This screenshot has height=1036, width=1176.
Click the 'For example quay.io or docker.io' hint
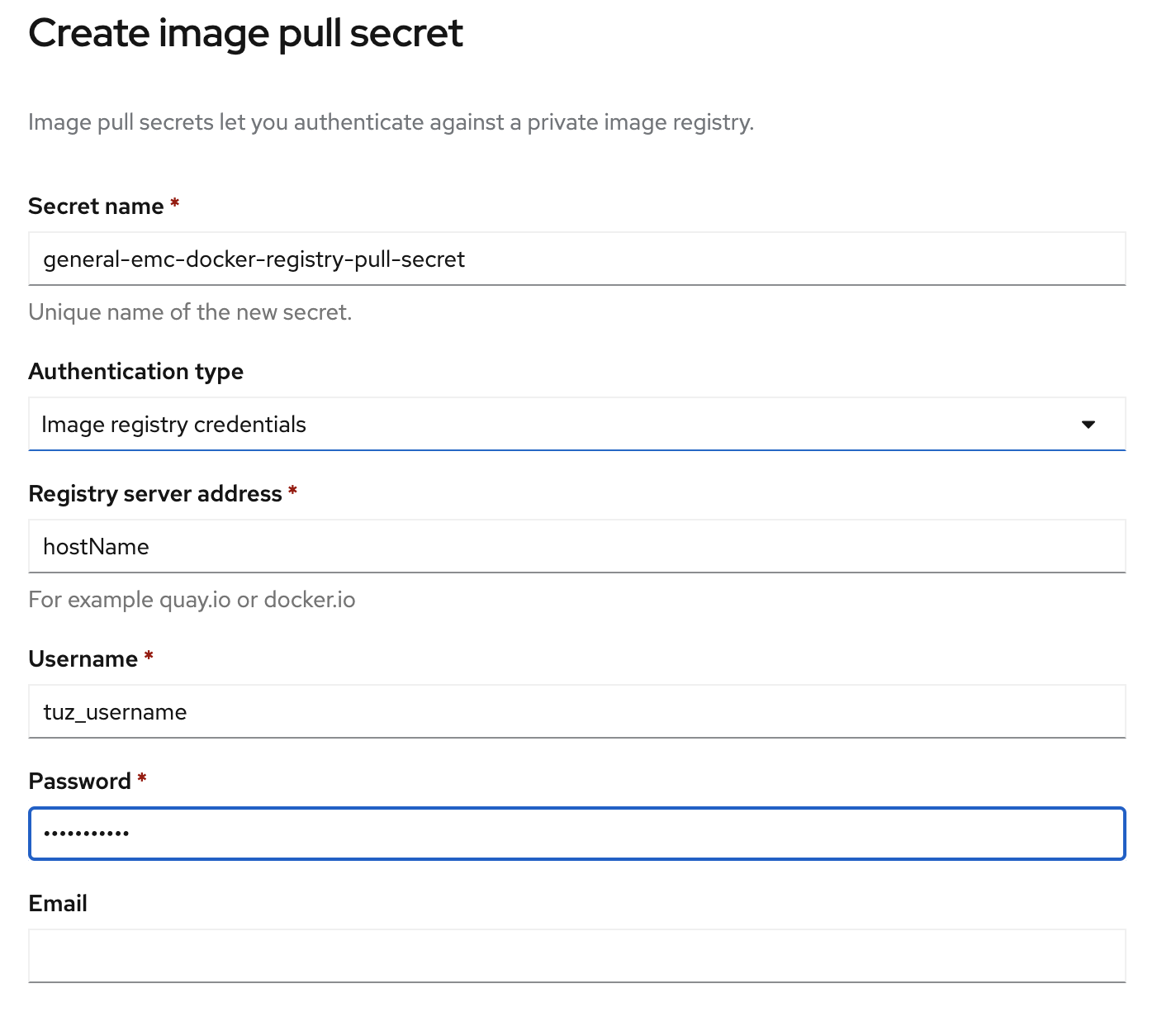192,600
